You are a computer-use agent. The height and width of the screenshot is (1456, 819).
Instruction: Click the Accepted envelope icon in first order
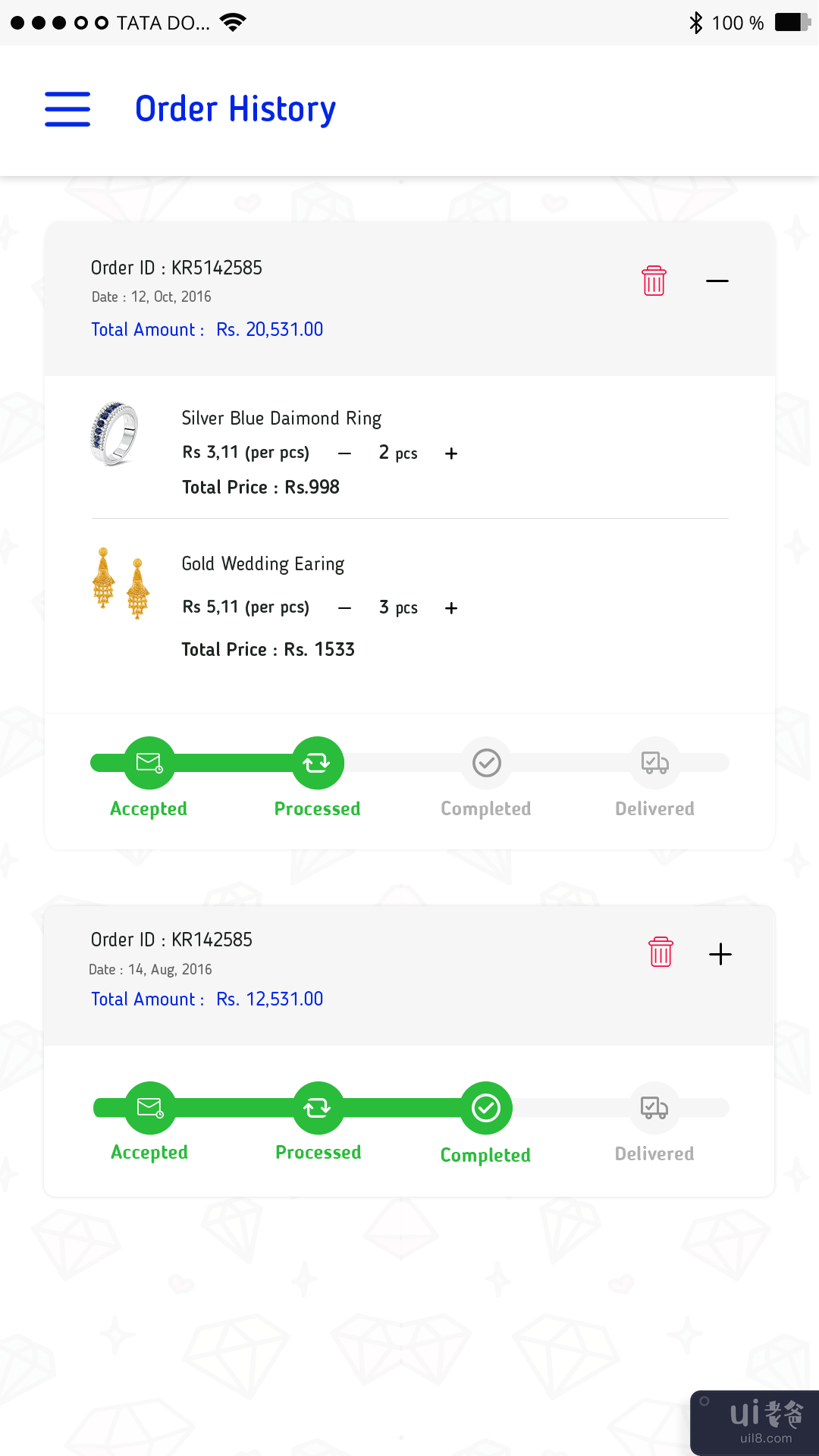pyautogui.click(x=149, y=762)
